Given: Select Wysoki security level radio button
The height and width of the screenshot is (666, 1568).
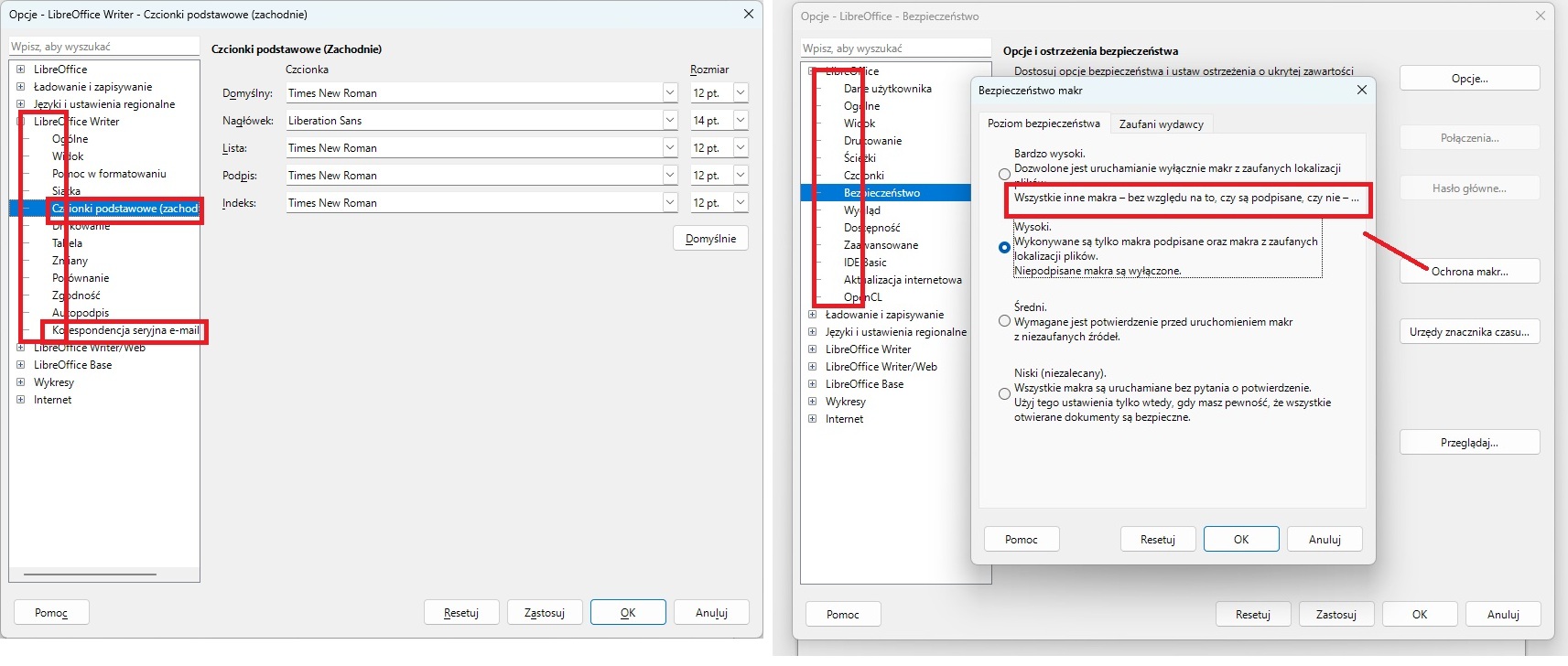Looking at the screenshot, I should coord(1004,247).
